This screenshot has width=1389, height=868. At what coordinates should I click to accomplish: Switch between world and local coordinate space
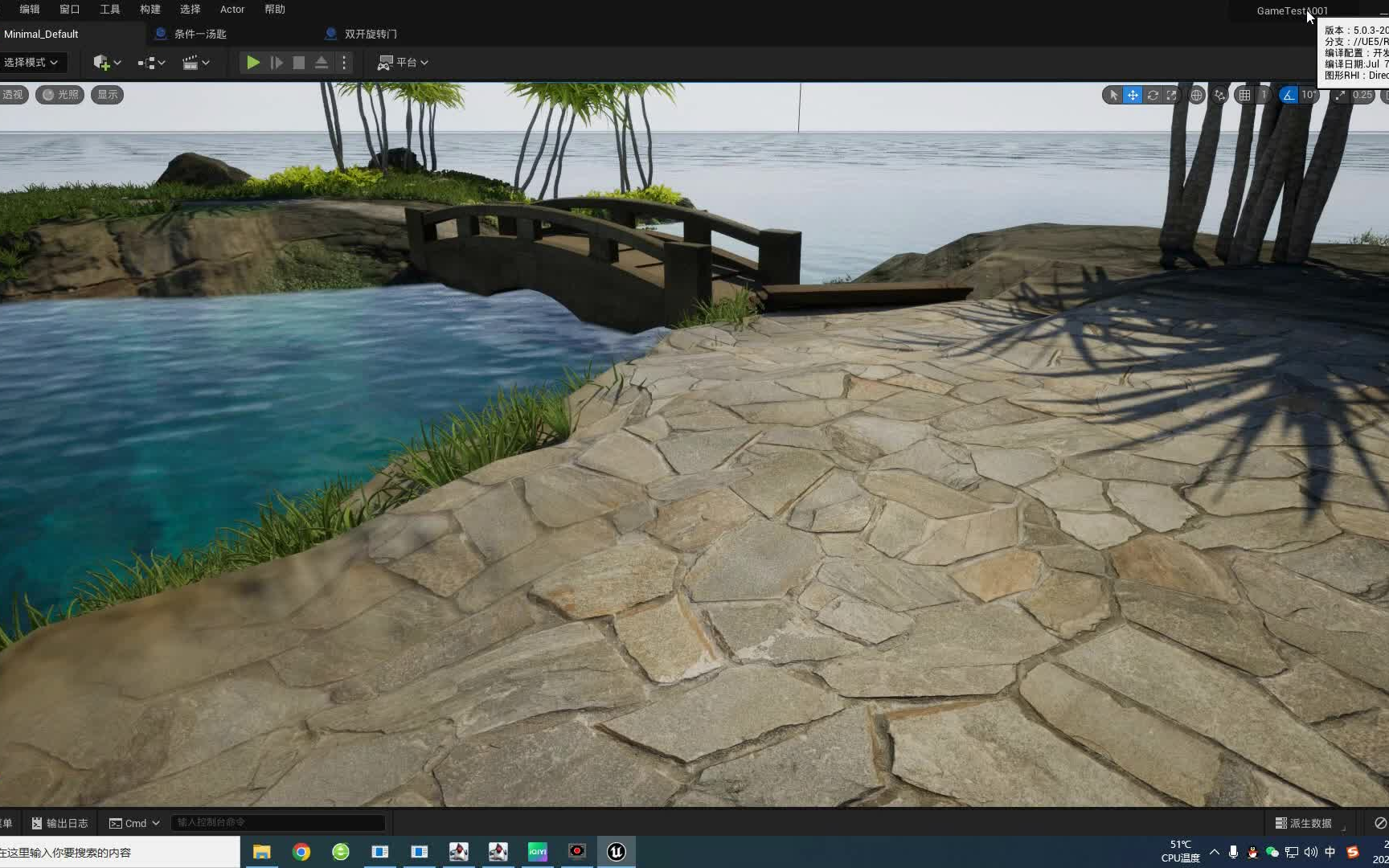click(1196, 95)
